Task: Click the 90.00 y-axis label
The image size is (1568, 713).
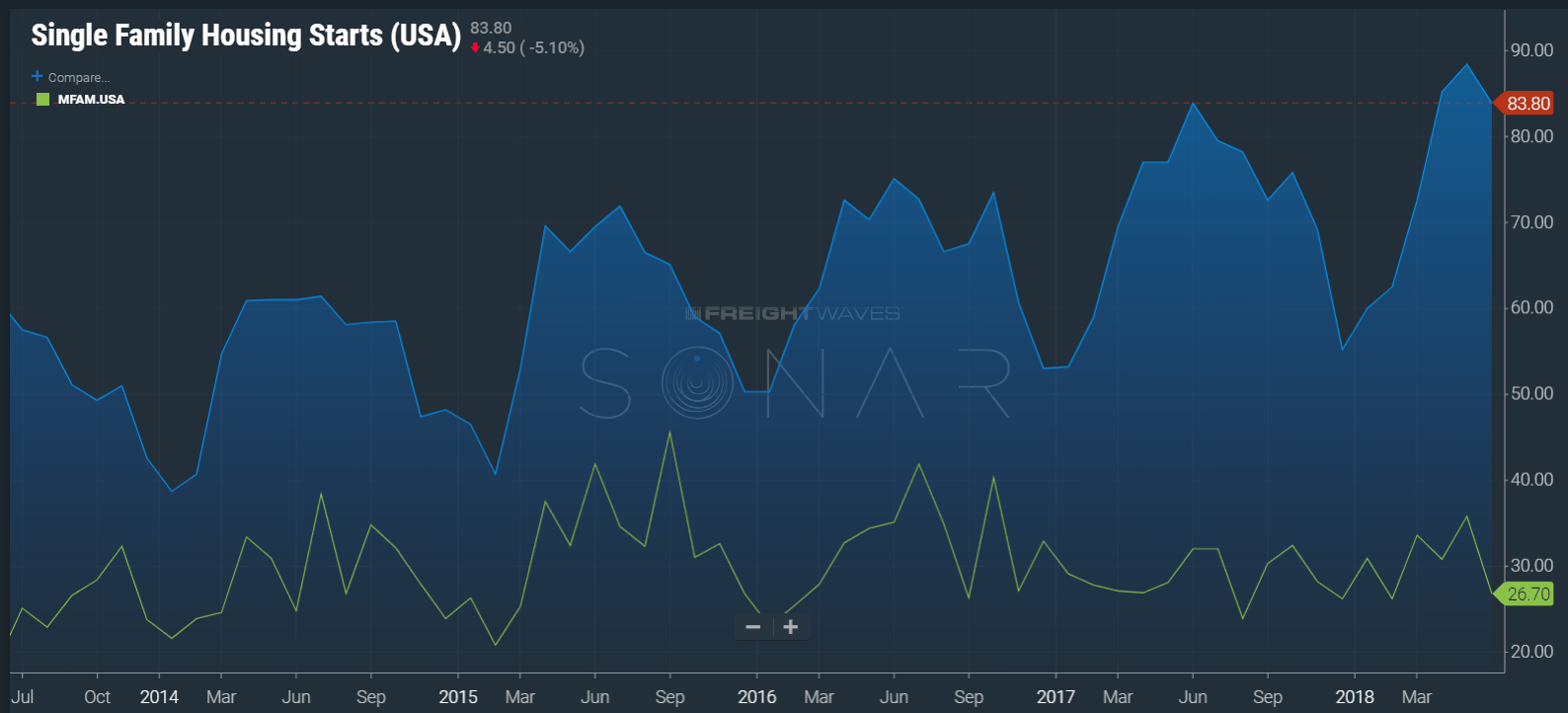Action: [x=1532, y=50]
